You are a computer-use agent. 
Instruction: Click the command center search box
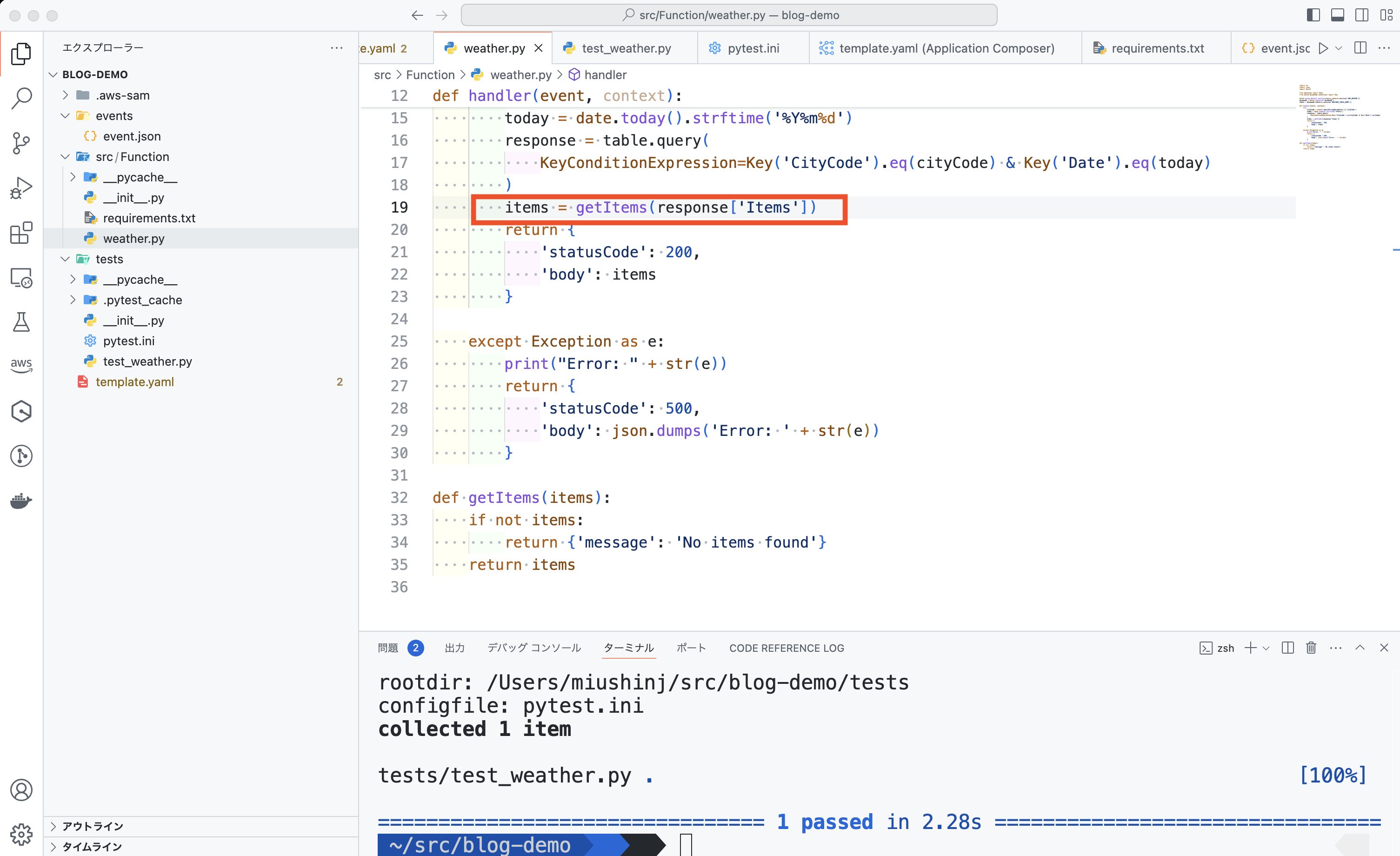(x=729, y=15)
